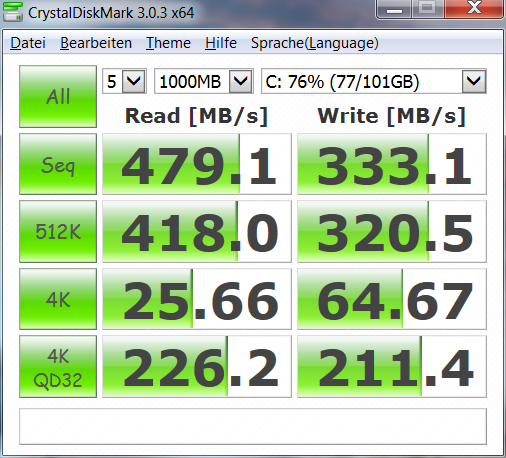Click the empty comment field at bottom
Viewport: 506px width, 458px height.
point(253,426)
